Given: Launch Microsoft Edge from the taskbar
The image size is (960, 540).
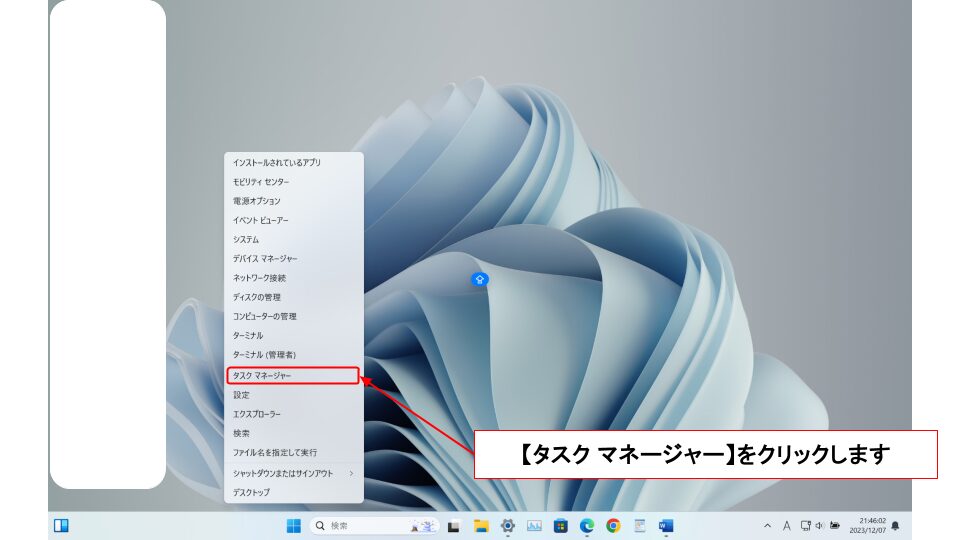Looking at the screenshot, I should (x=587, y=526).
